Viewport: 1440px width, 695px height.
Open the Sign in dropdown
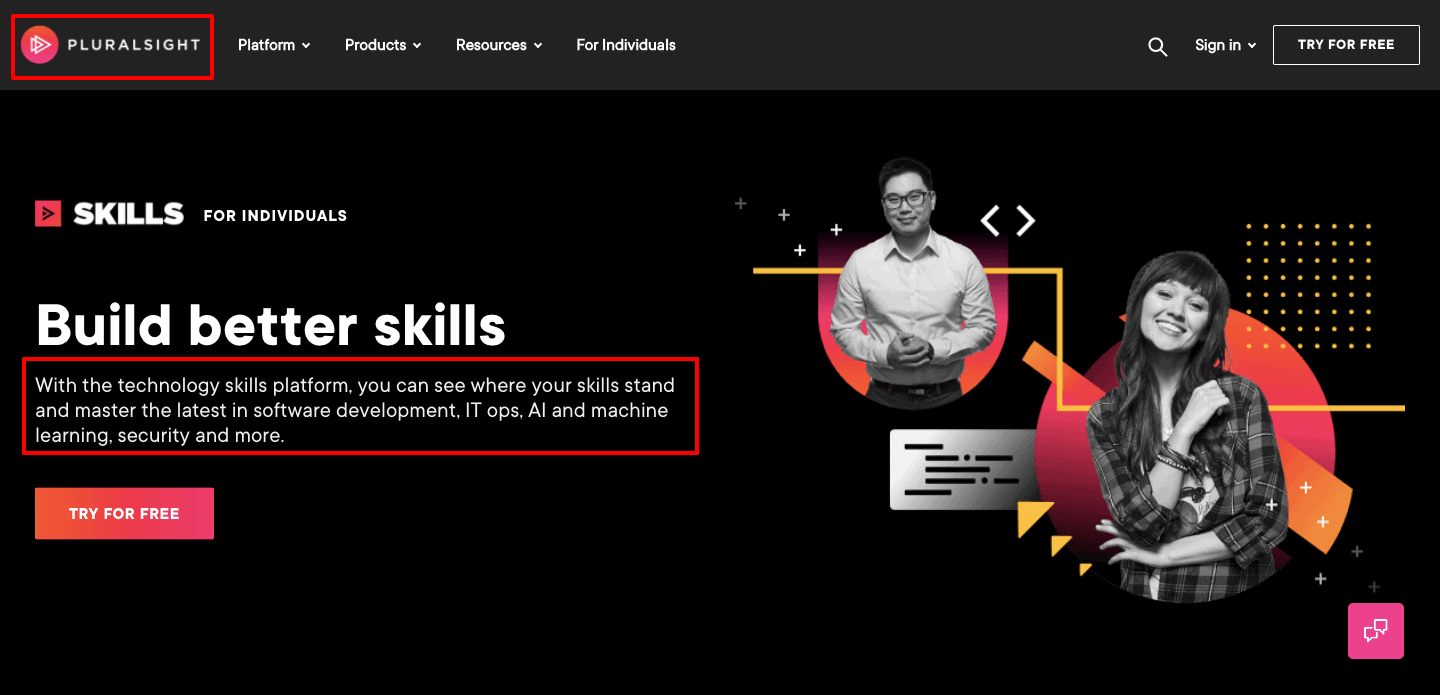click(1225, 45)
